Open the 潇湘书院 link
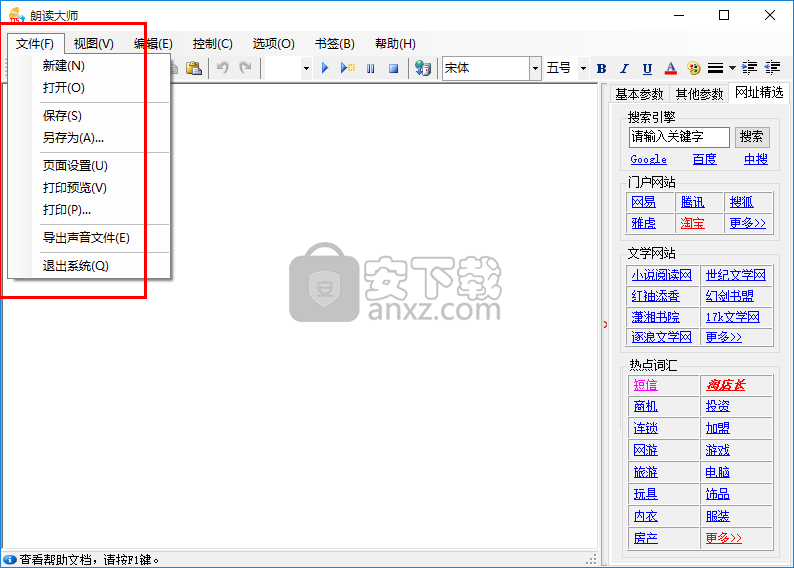The image size is (794, 568). coord(656,317)
